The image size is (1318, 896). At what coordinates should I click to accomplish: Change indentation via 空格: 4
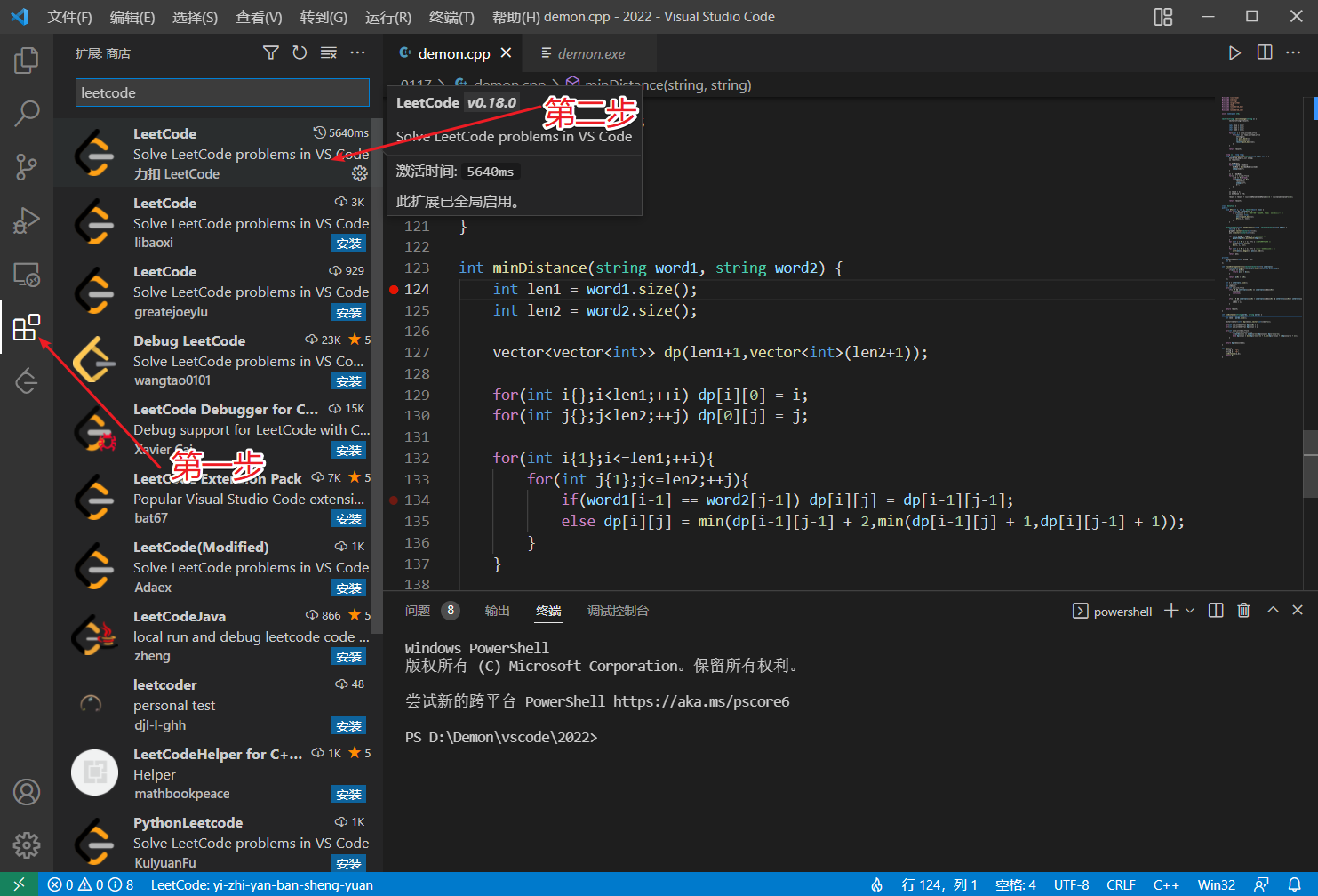click(1016, 884)
